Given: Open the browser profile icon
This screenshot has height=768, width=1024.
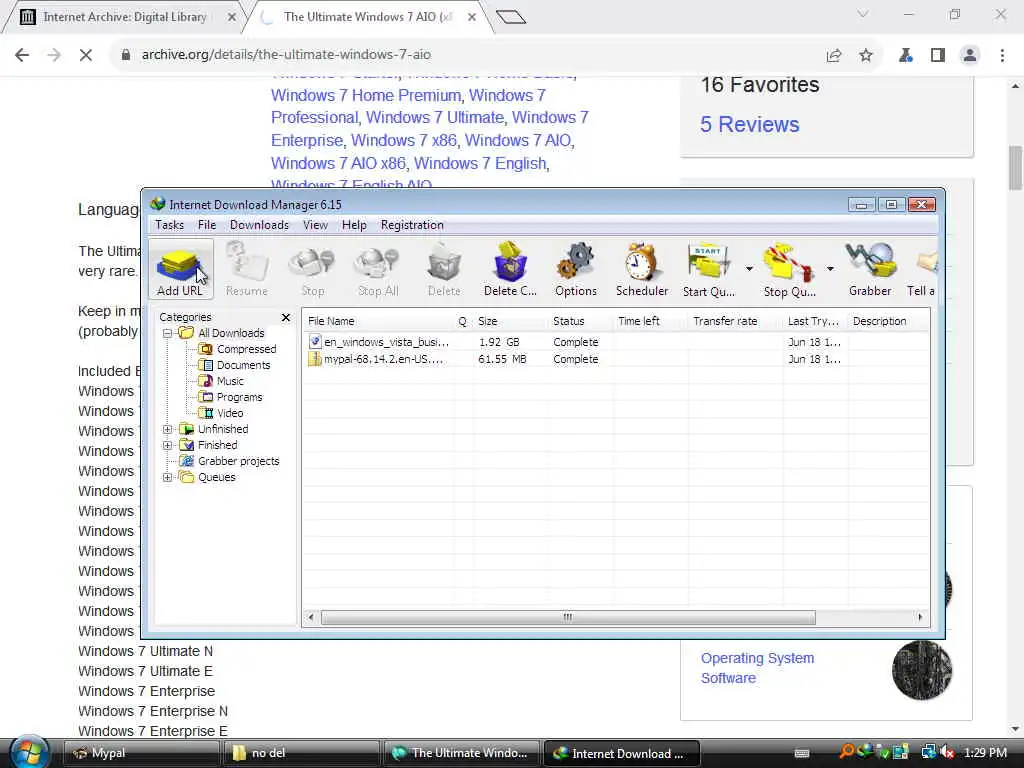Looking at the screenshot, I should pyautogui.click(x=970, y=56).
